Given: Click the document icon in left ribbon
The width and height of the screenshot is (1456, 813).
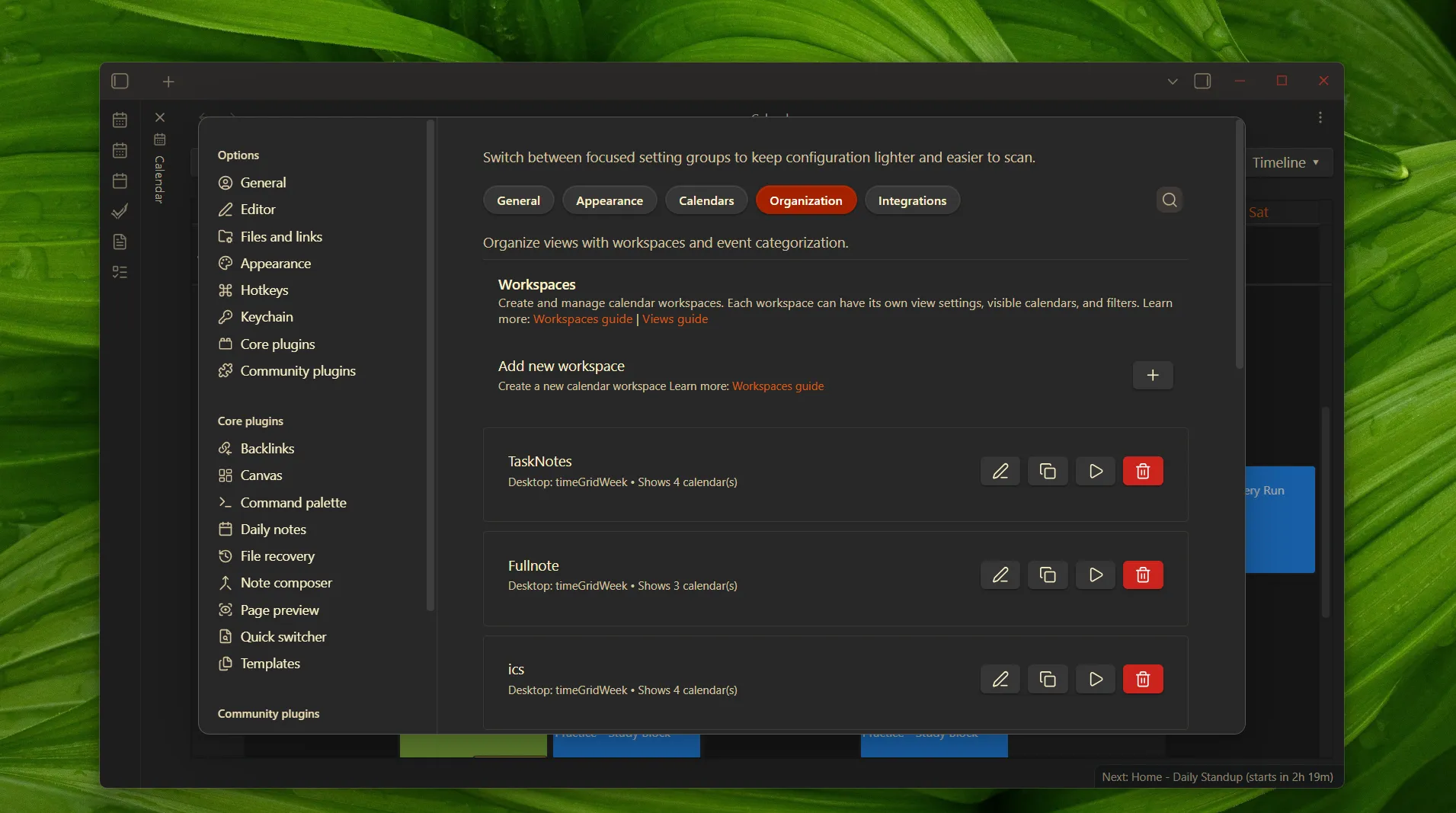Looking at the screenshot, I should (x=120, y=242).
